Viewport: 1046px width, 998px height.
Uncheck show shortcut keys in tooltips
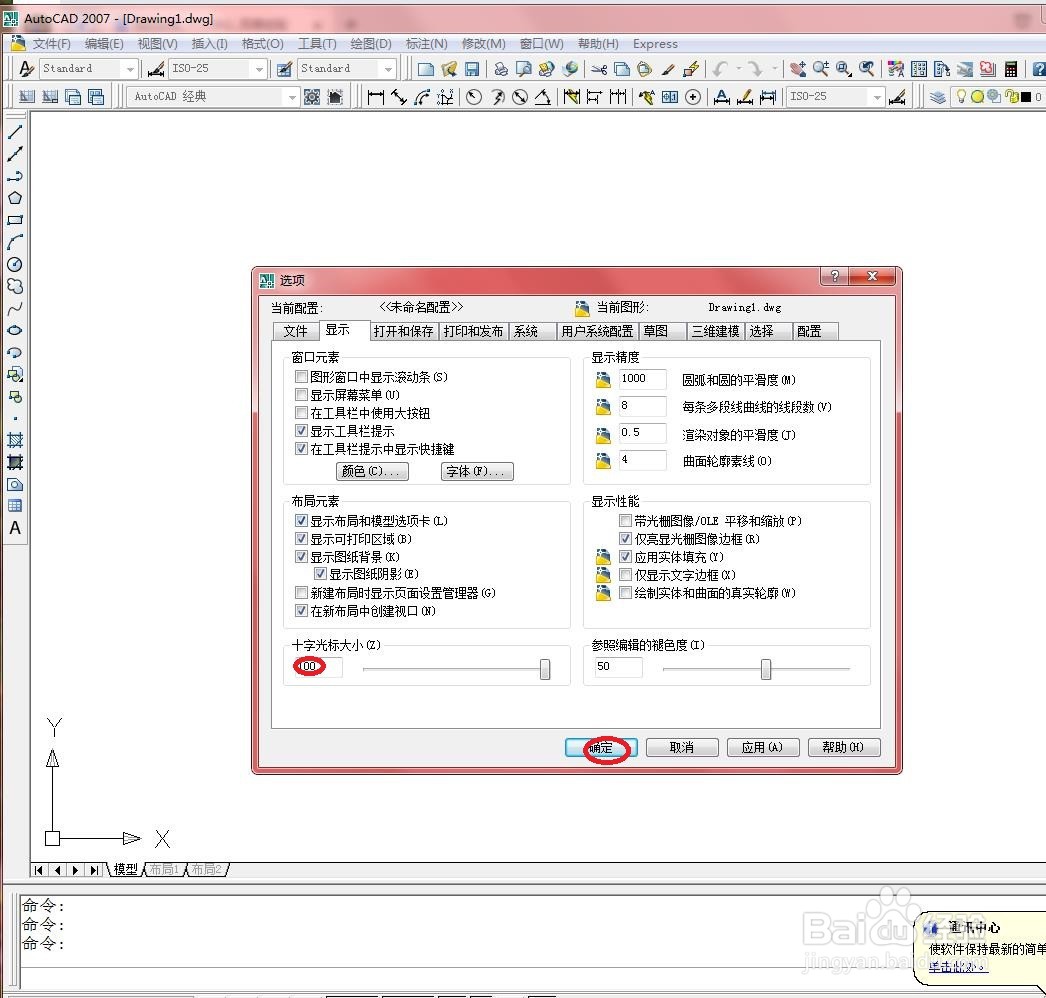pyautogui.click(x=301, y=449)
